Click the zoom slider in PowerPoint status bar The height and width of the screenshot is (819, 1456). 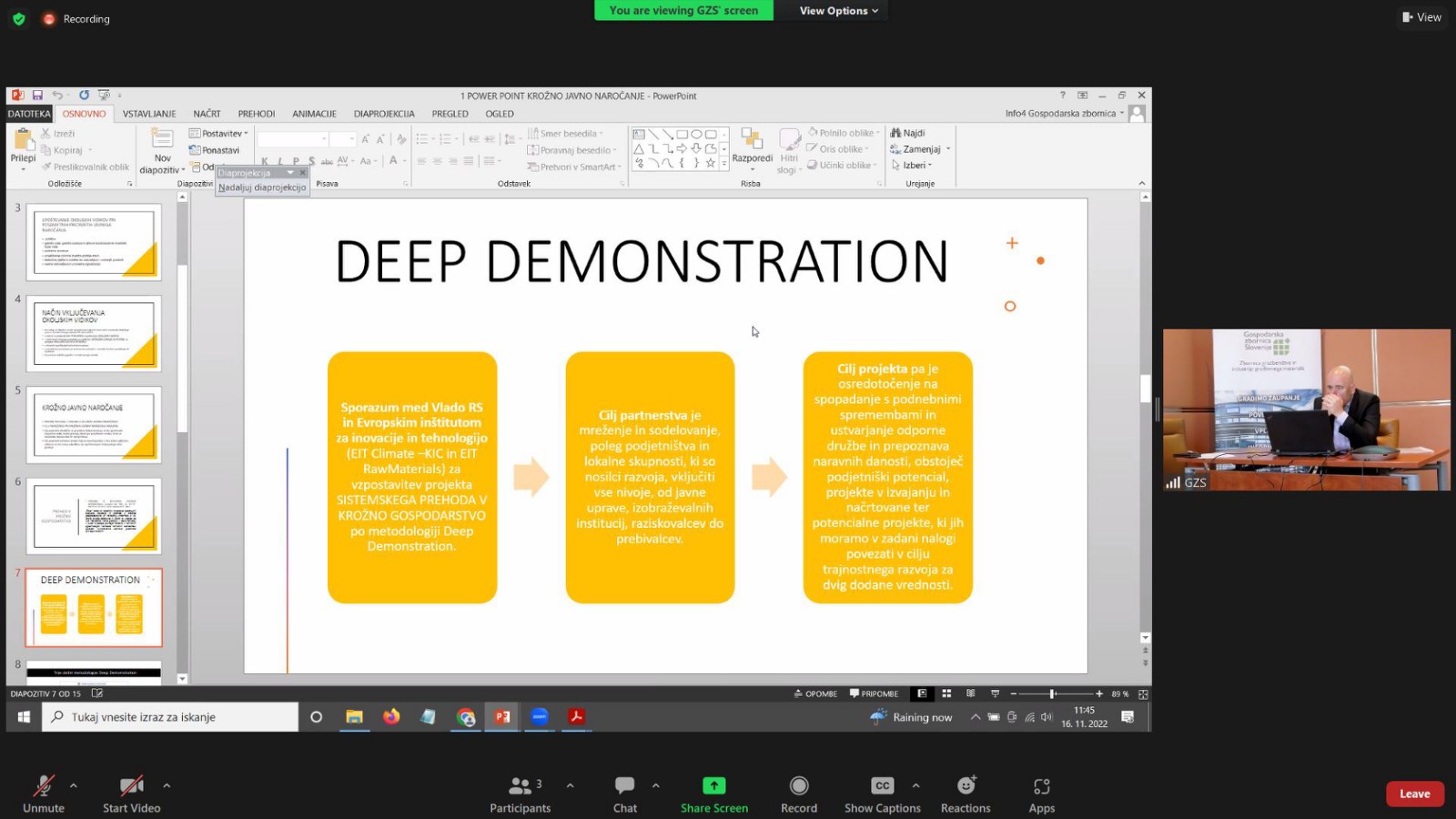[1053, 693]
